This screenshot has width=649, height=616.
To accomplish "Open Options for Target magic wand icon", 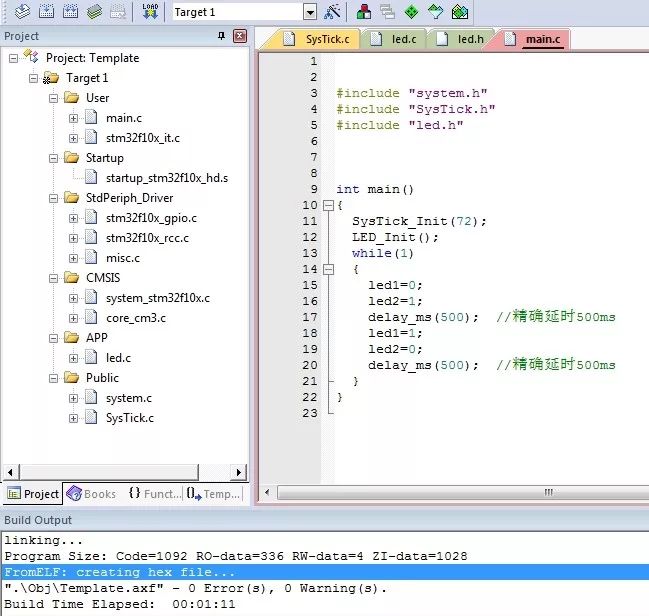I will (332, 12).
